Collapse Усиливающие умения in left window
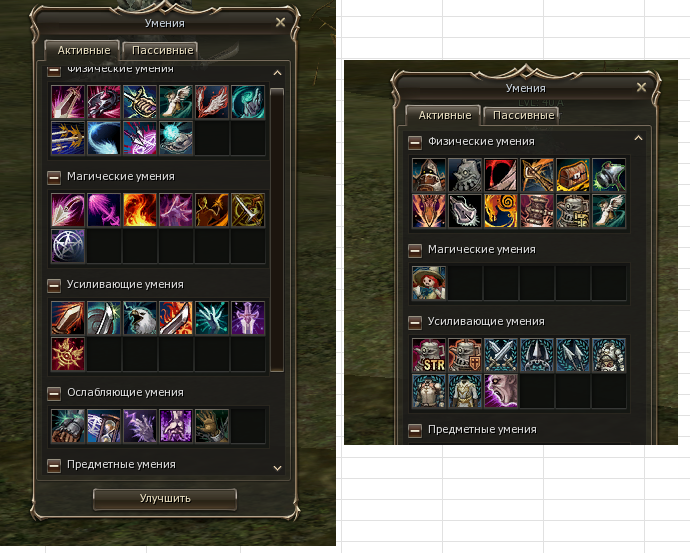The width and height of the screenshot is (690, 553). click(x=54, y=286)
